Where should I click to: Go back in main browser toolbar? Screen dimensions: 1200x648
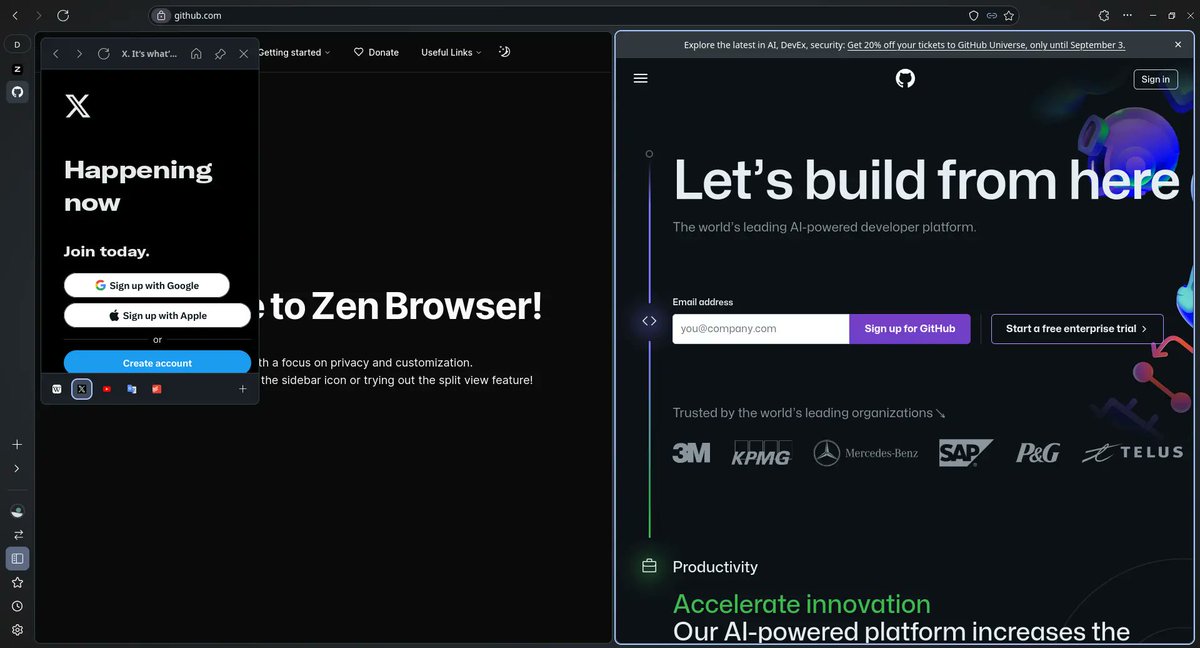(15, 16)
